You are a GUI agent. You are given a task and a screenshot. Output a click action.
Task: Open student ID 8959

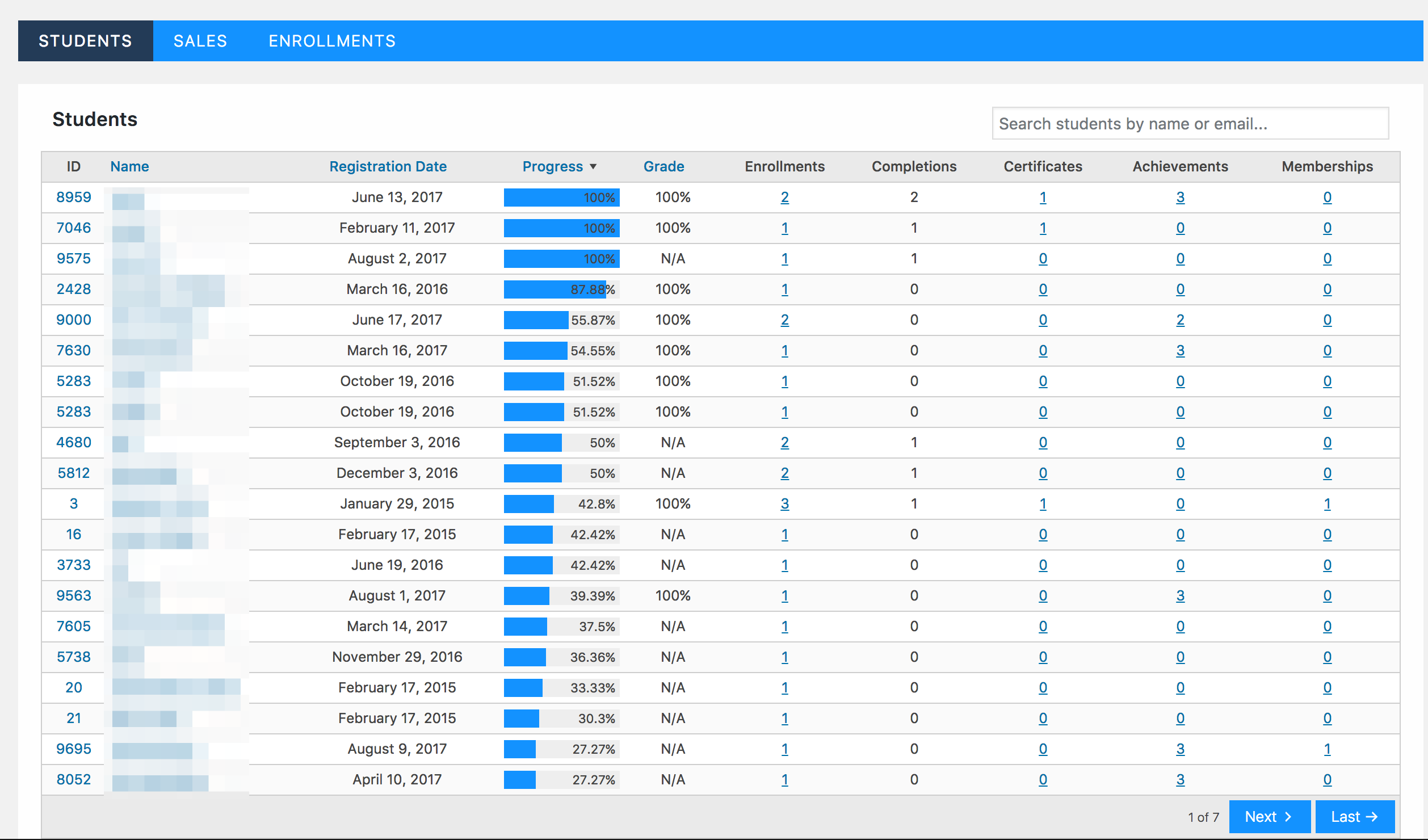pyautogui.click(x=74, y=198)
